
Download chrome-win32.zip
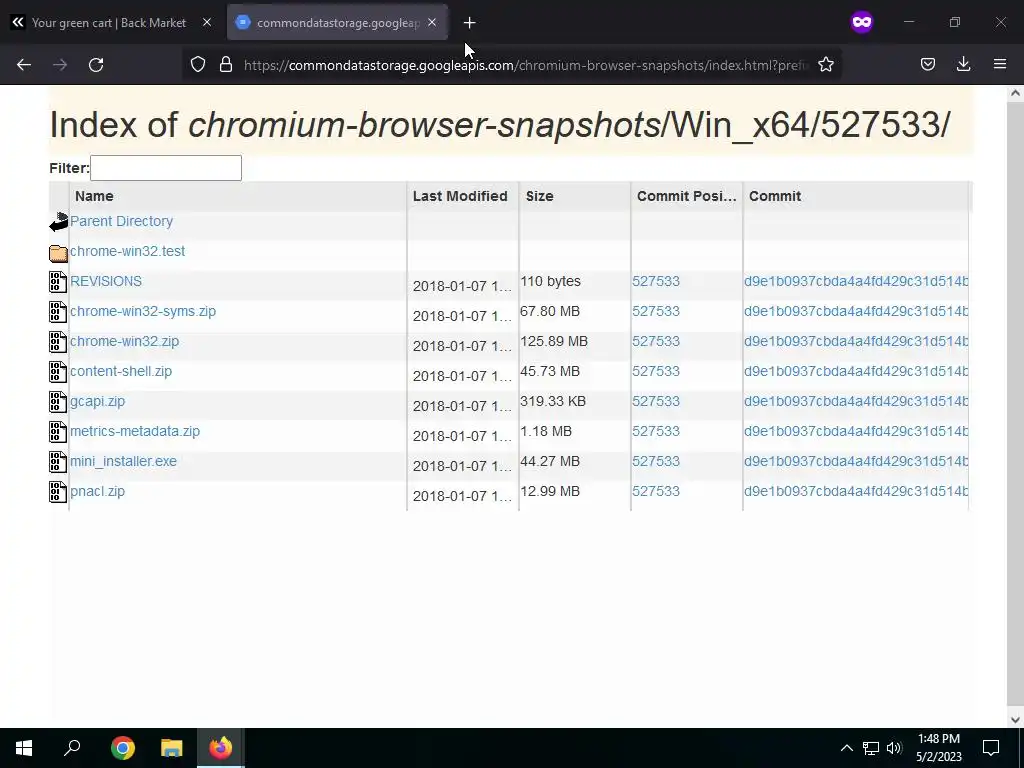tap(124, 342)
